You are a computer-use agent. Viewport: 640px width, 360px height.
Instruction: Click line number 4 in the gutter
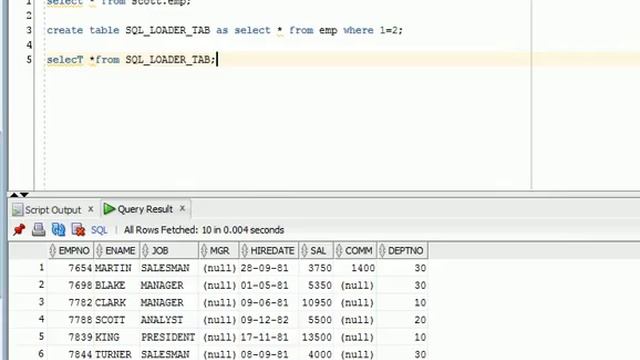pyautogui.click(x=29, y=44)
